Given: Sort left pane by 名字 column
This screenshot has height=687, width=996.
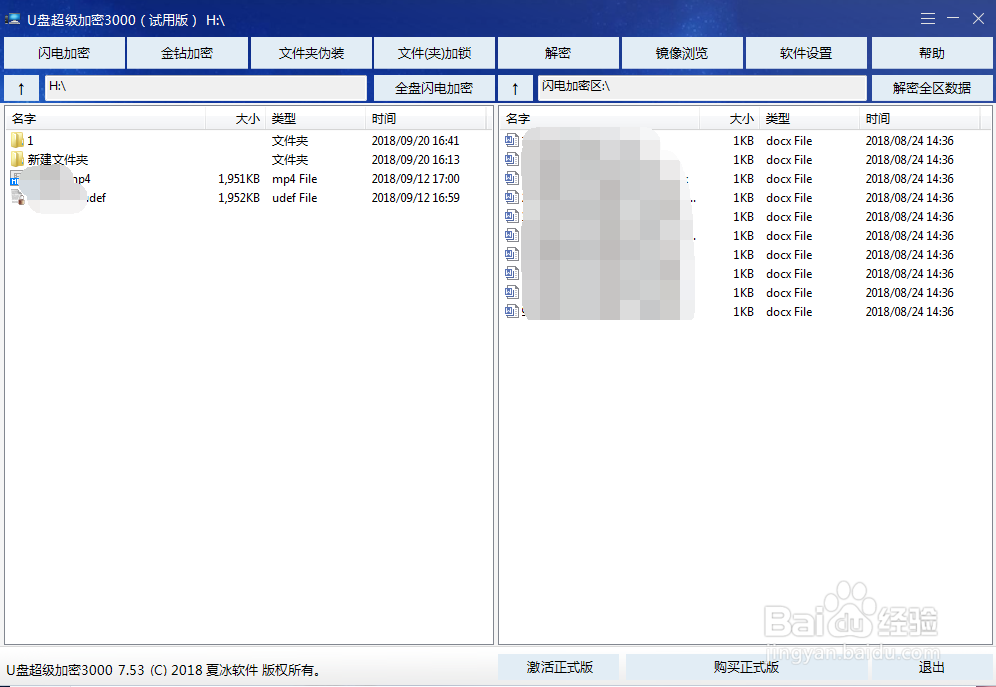Looking at the screenshot, I should click(x=105, y=119).
